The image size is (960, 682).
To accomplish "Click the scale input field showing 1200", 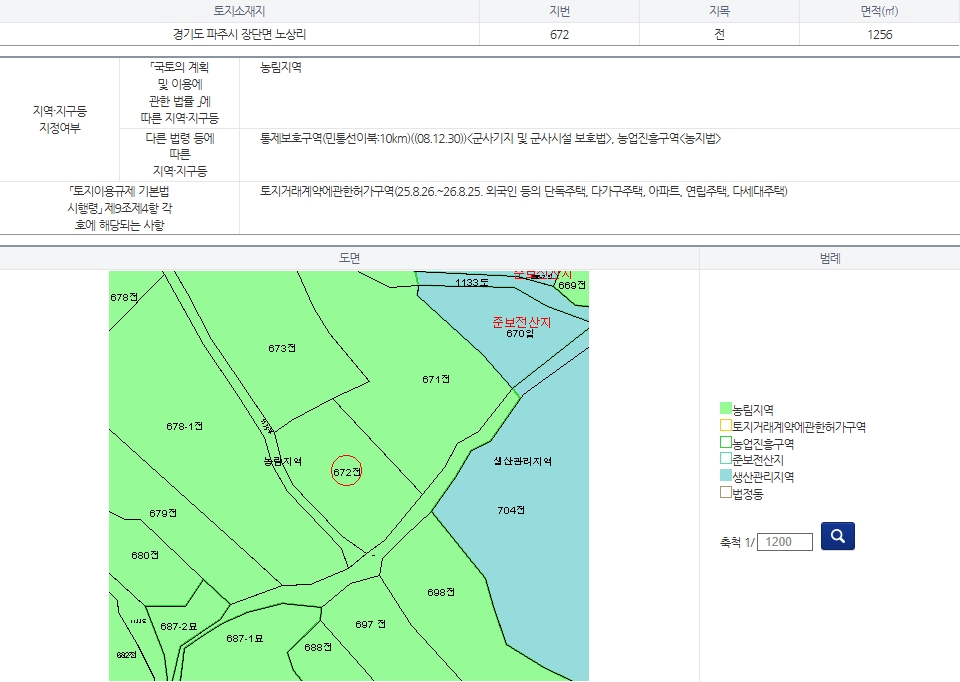I will coord(785,542).
